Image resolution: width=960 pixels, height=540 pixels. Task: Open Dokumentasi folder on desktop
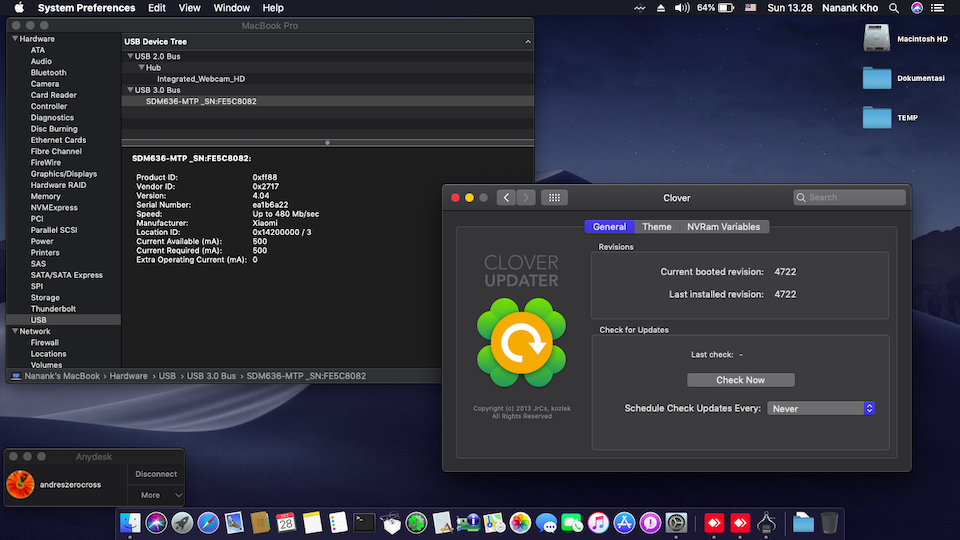[877, 78]
